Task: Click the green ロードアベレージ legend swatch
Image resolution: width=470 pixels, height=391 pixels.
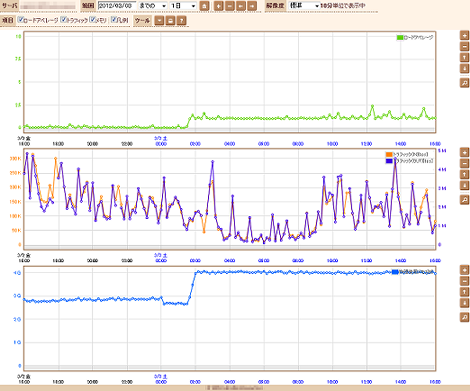Action: [x=400, y=38]
